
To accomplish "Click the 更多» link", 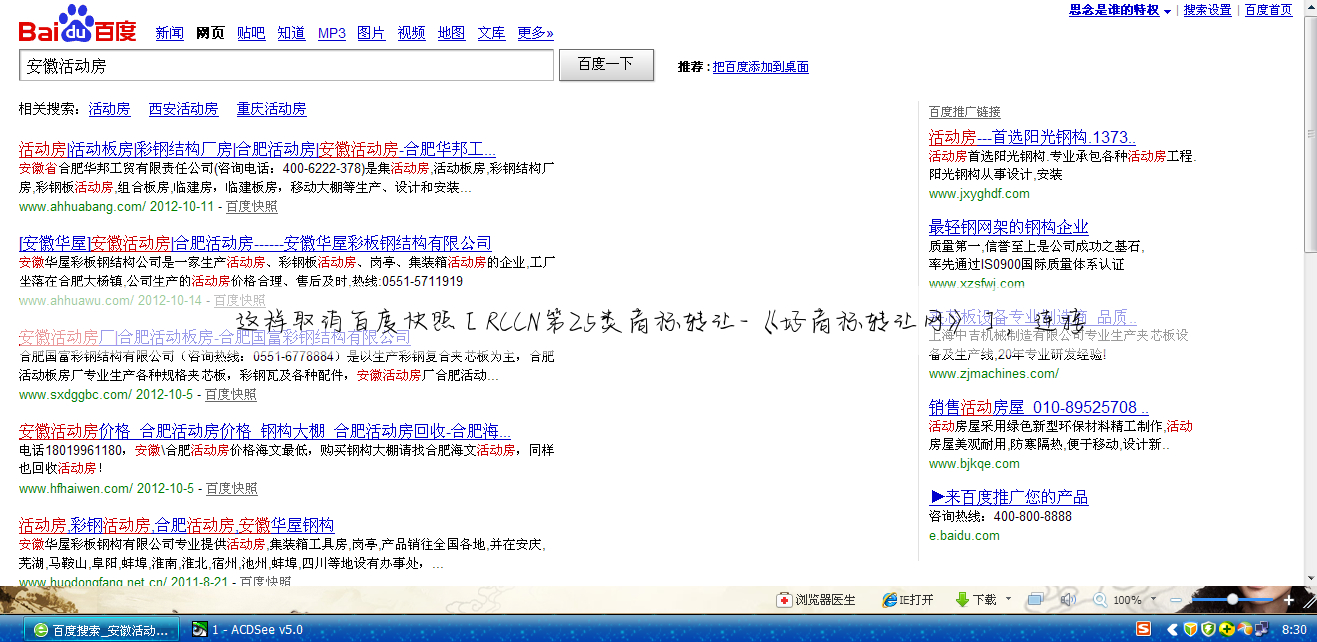I will click(x=535, y=33).
